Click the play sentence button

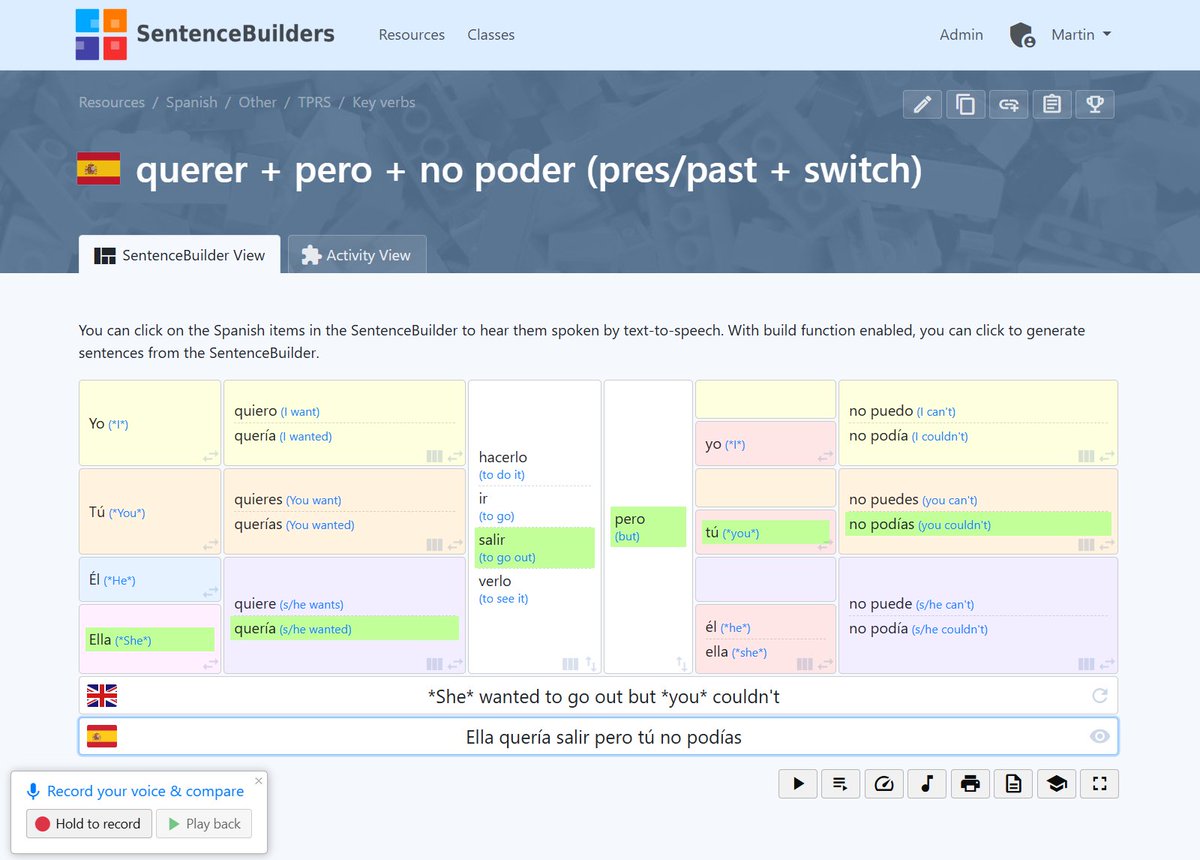pyautogui.click(x=798, y=784)
